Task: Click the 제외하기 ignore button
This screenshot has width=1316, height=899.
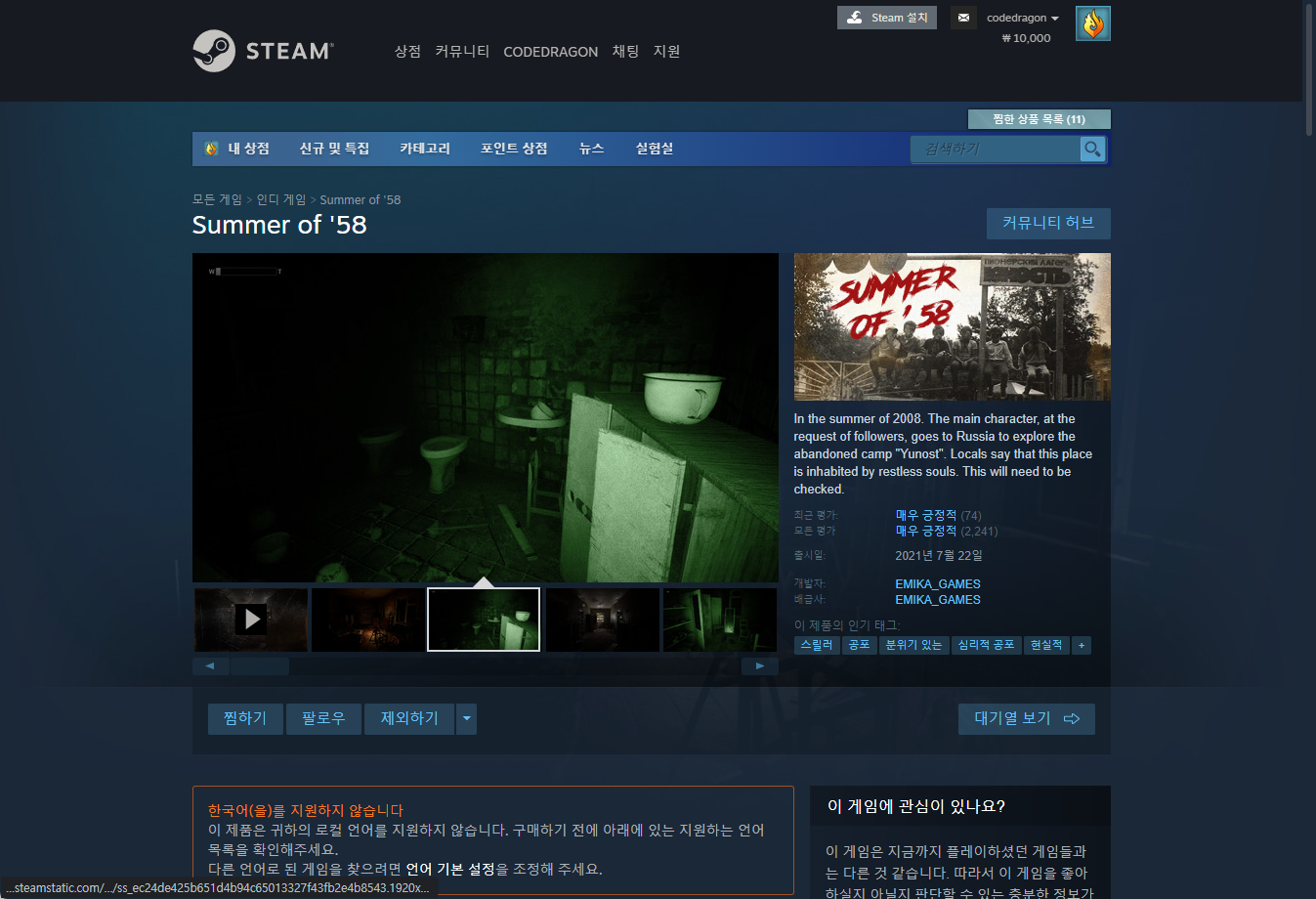Action: click(409, 718)
